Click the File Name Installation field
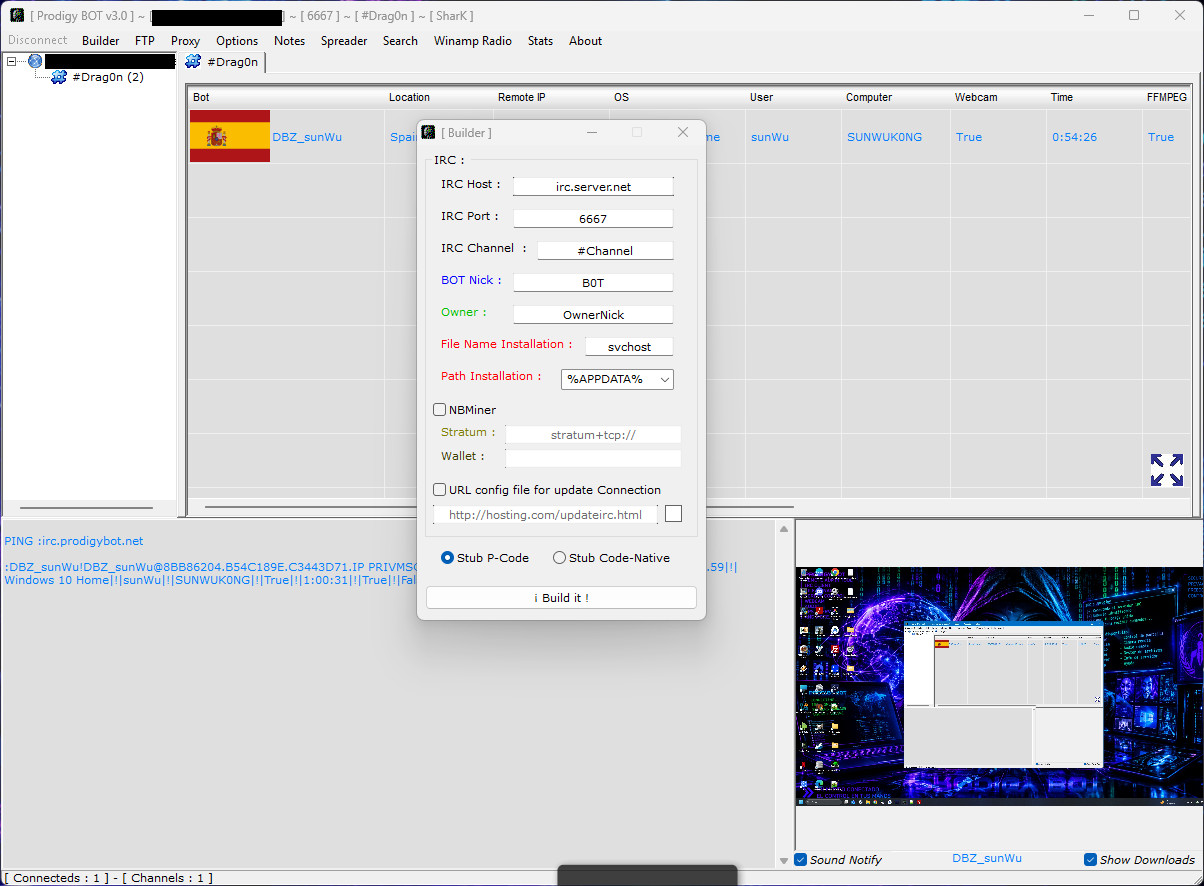 (x=629, y=346)
